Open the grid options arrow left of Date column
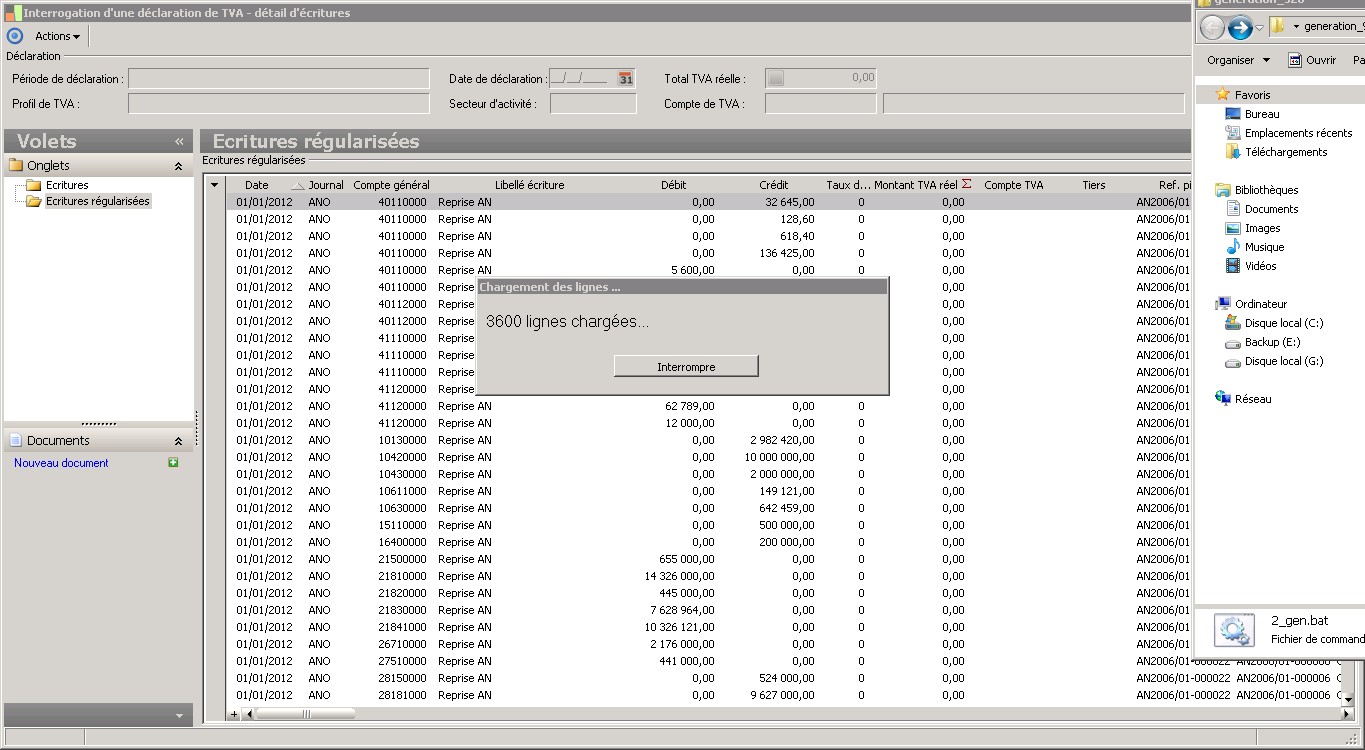The image size is (1365, 750). 214,185
